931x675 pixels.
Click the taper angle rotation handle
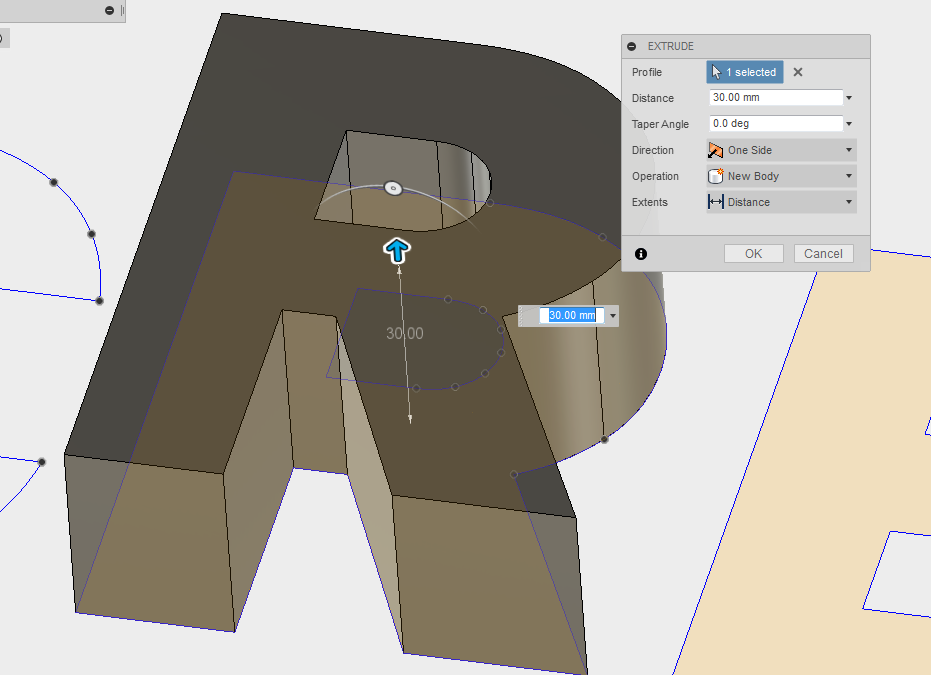pyautogui.click(x=393, y=187)
